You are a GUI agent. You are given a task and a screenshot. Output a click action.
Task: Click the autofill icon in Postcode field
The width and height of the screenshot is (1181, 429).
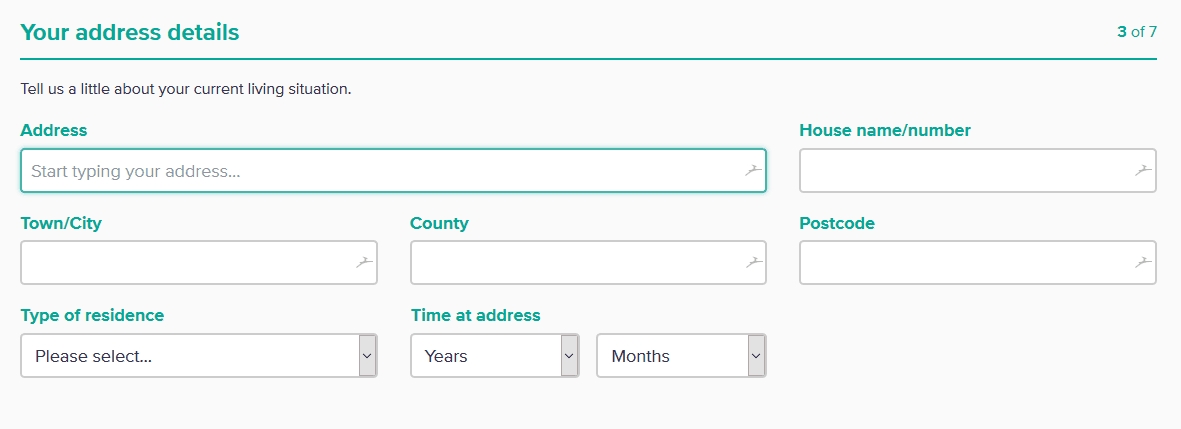[x=1143, y=263]
